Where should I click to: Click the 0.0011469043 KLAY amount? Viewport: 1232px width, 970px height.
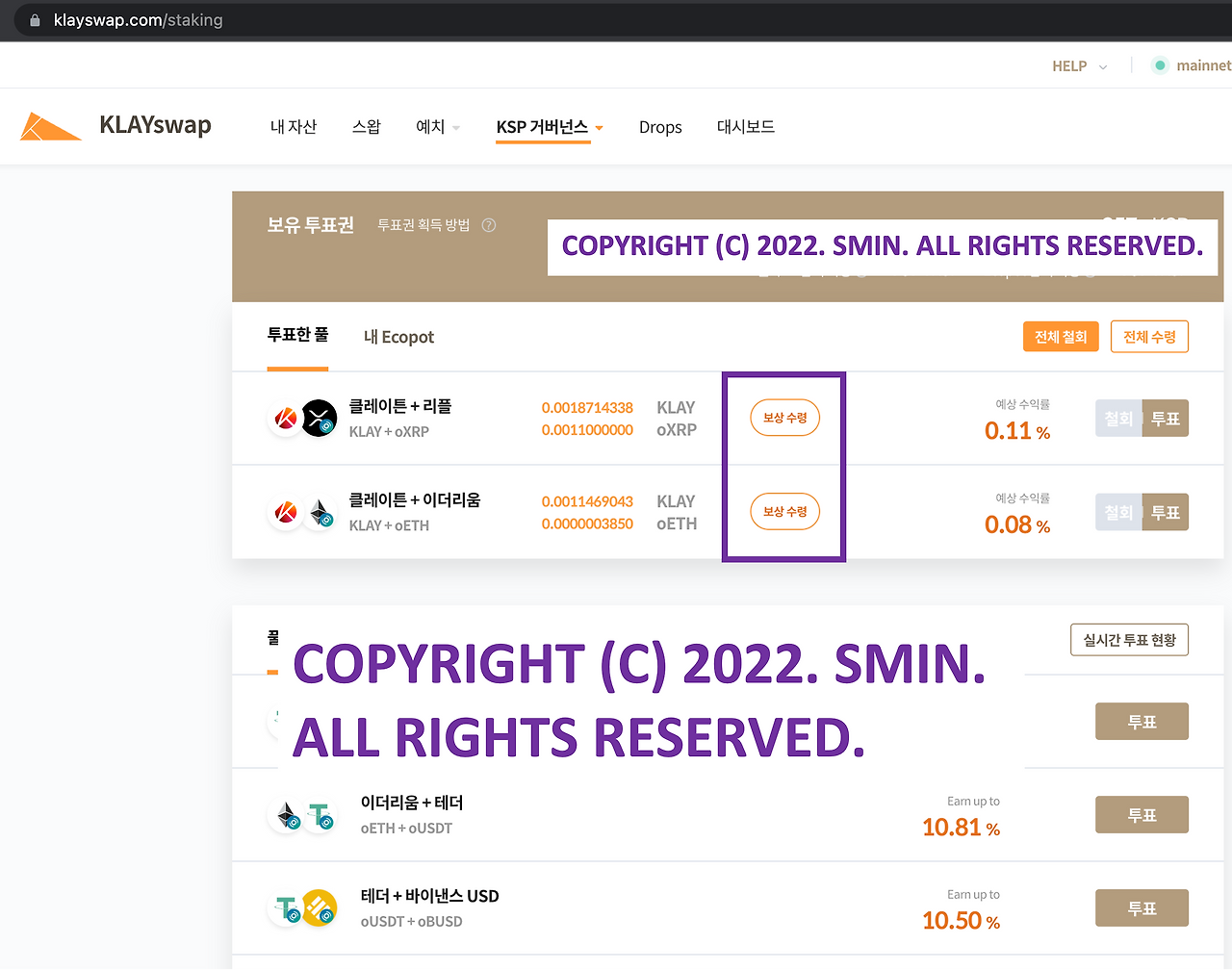pos(587,501)
